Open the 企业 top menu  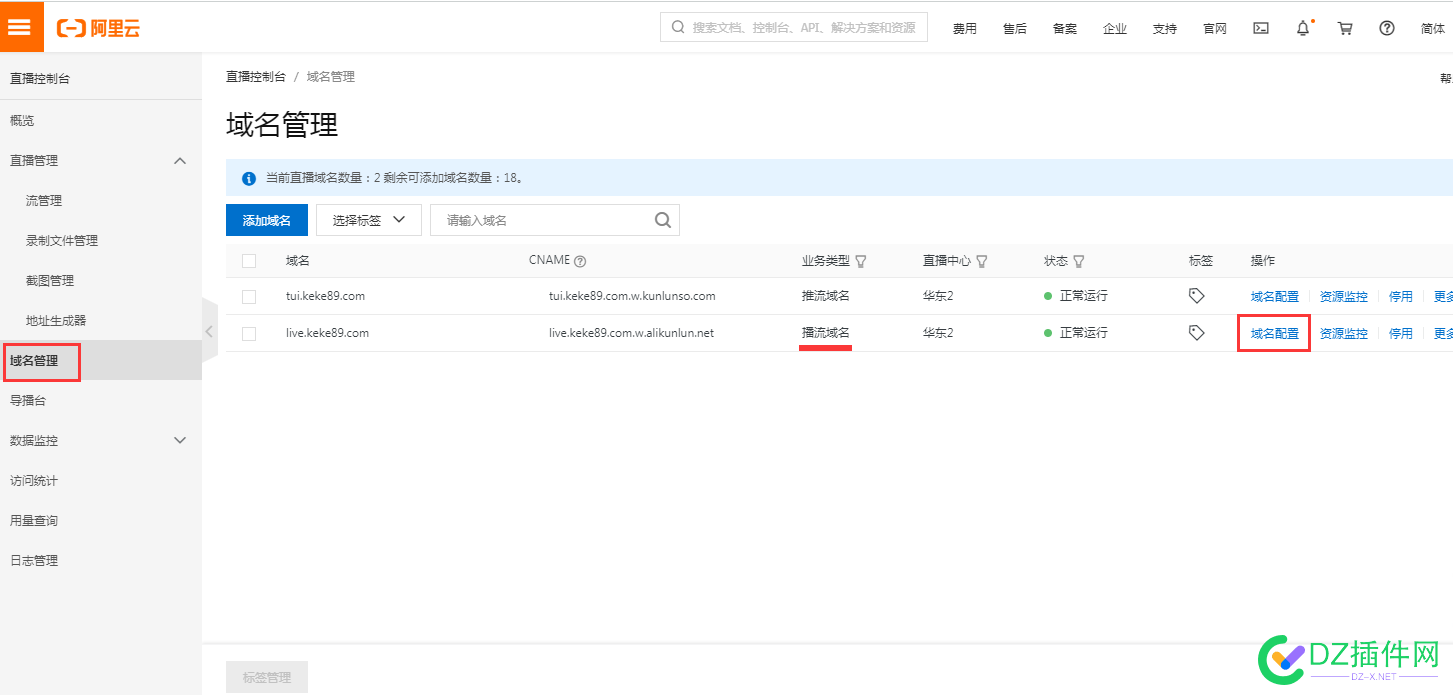1114,28
